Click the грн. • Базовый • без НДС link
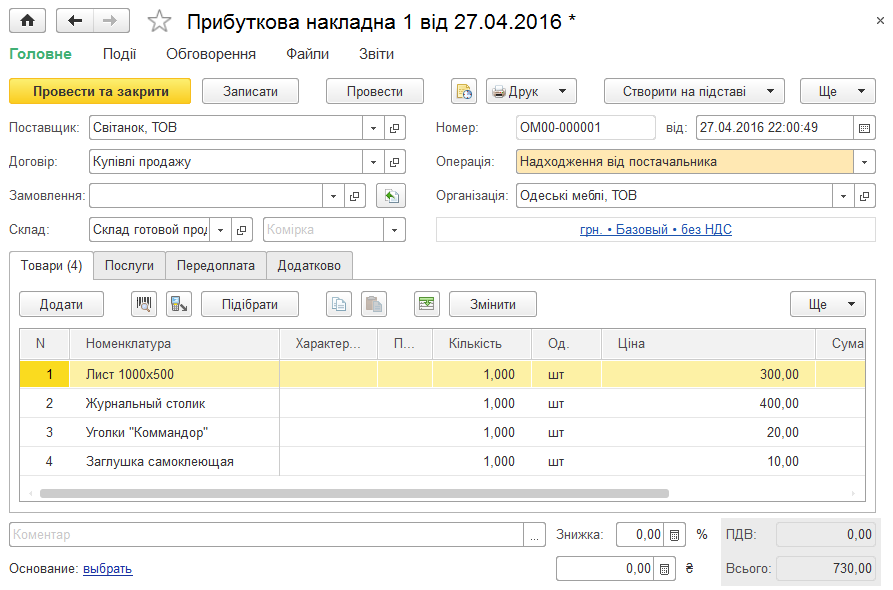The image size is (893, 590). point(656,230)
